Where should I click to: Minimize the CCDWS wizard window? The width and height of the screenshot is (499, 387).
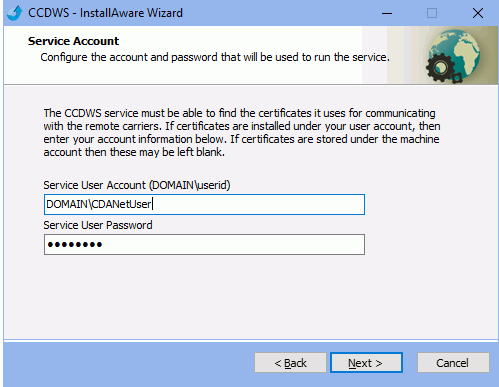[387, 13]
